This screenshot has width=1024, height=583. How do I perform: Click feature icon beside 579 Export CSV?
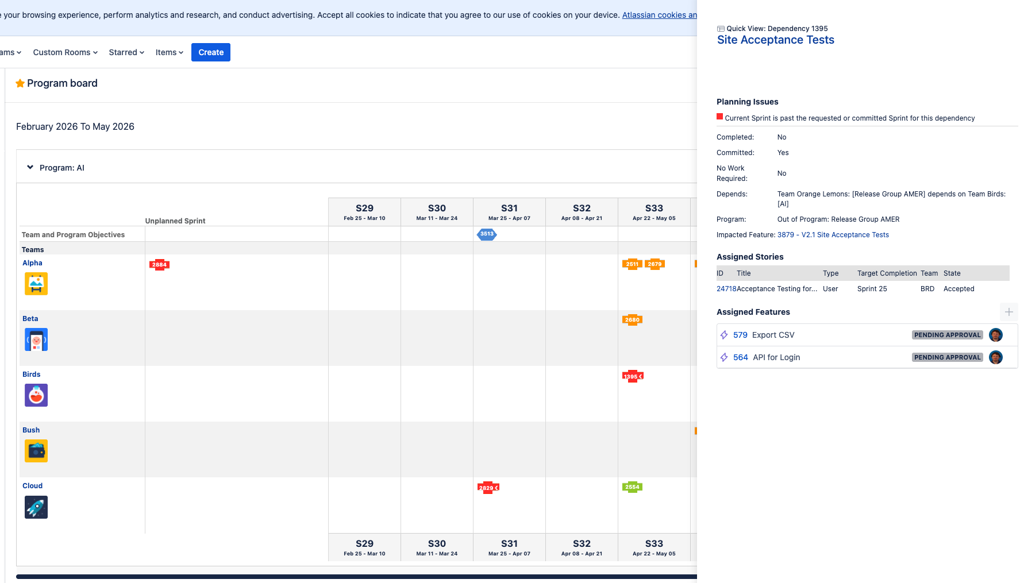724,335
